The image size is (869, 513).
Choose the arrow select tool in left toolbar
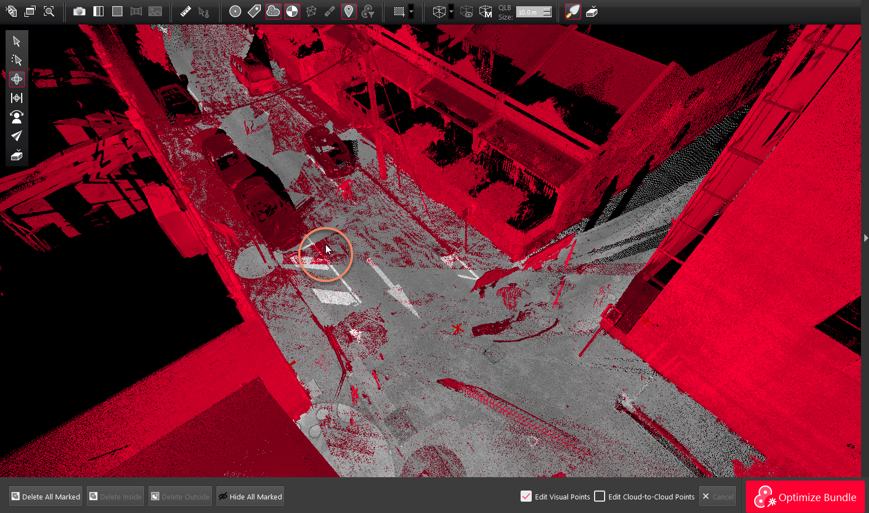click(x=16, y=42)
